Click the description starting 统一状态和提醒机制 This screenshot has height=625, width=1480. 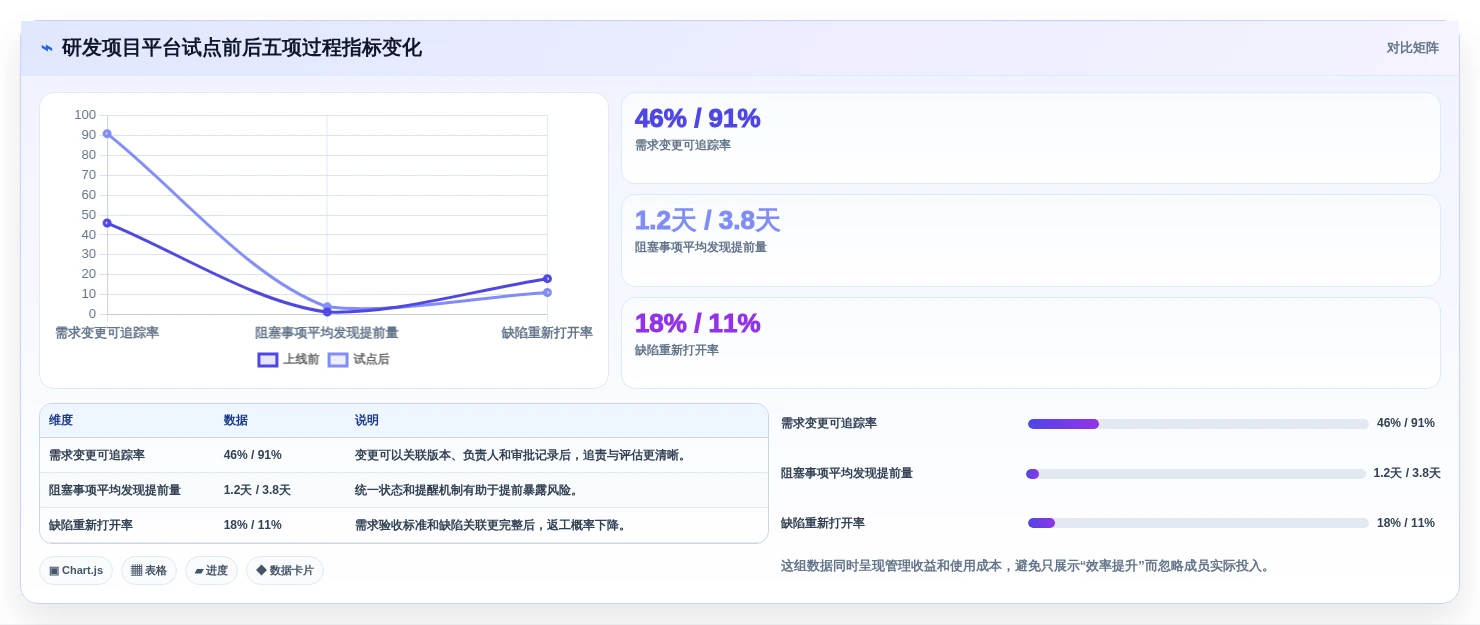click(467, 490)
